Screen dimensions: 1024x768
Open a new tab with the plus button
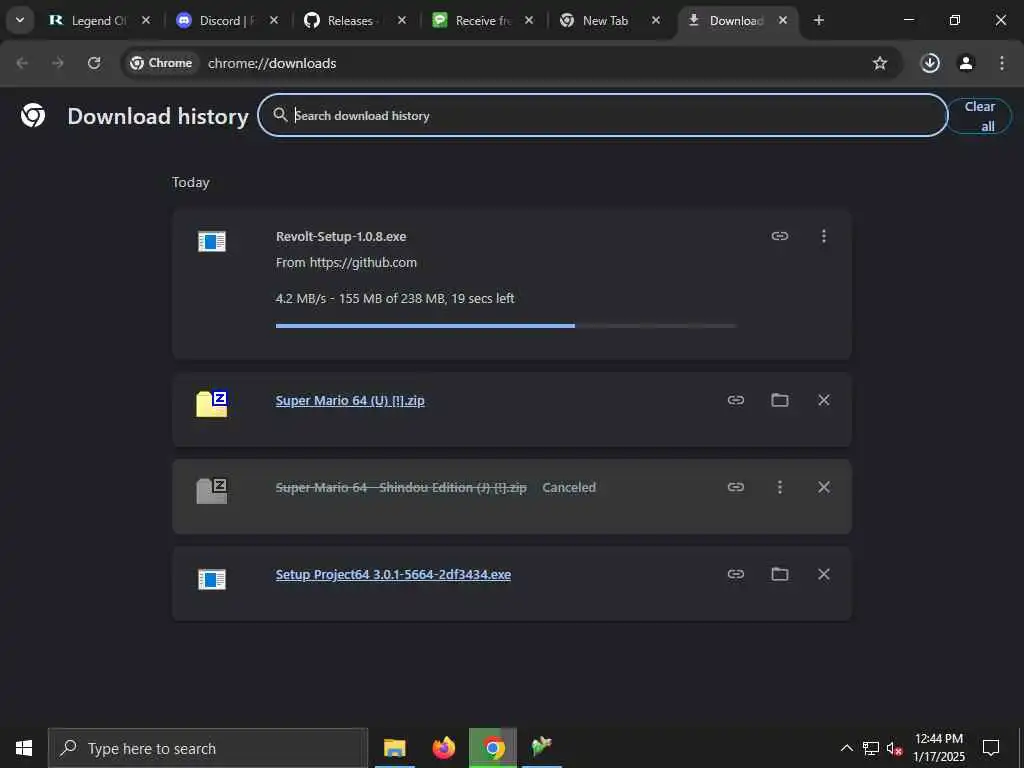point(819,20)
